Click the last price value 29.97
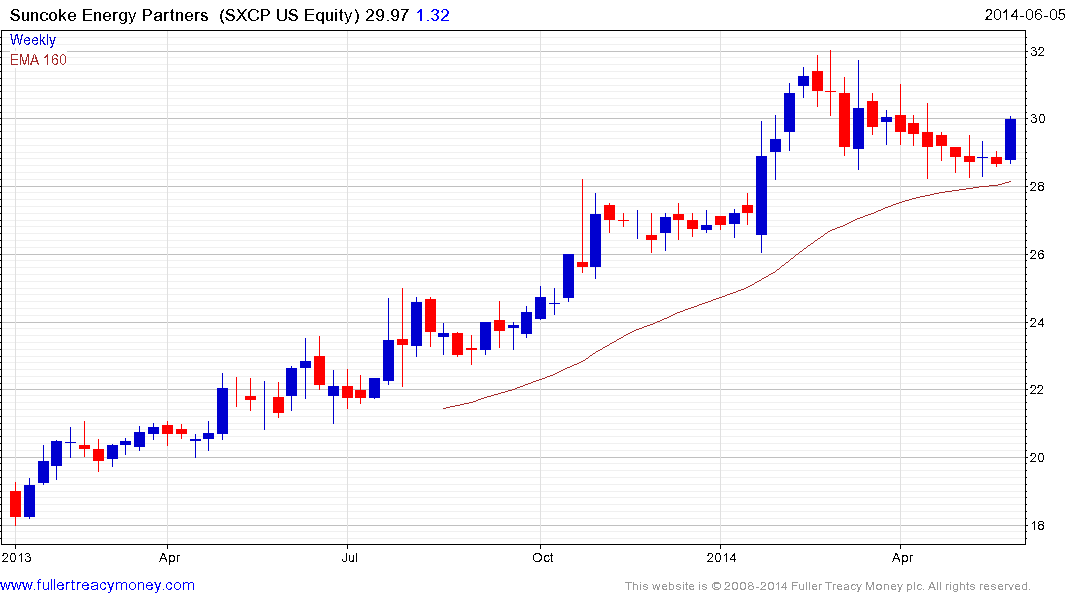This screenshot has height=600, width=1075. [387, 15]
